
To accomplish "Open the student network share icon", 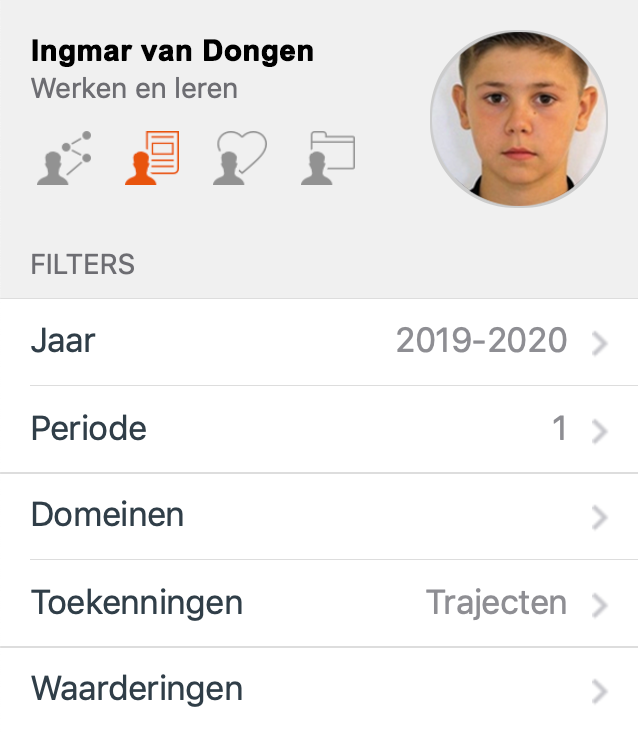I will [x=64, y=158].
